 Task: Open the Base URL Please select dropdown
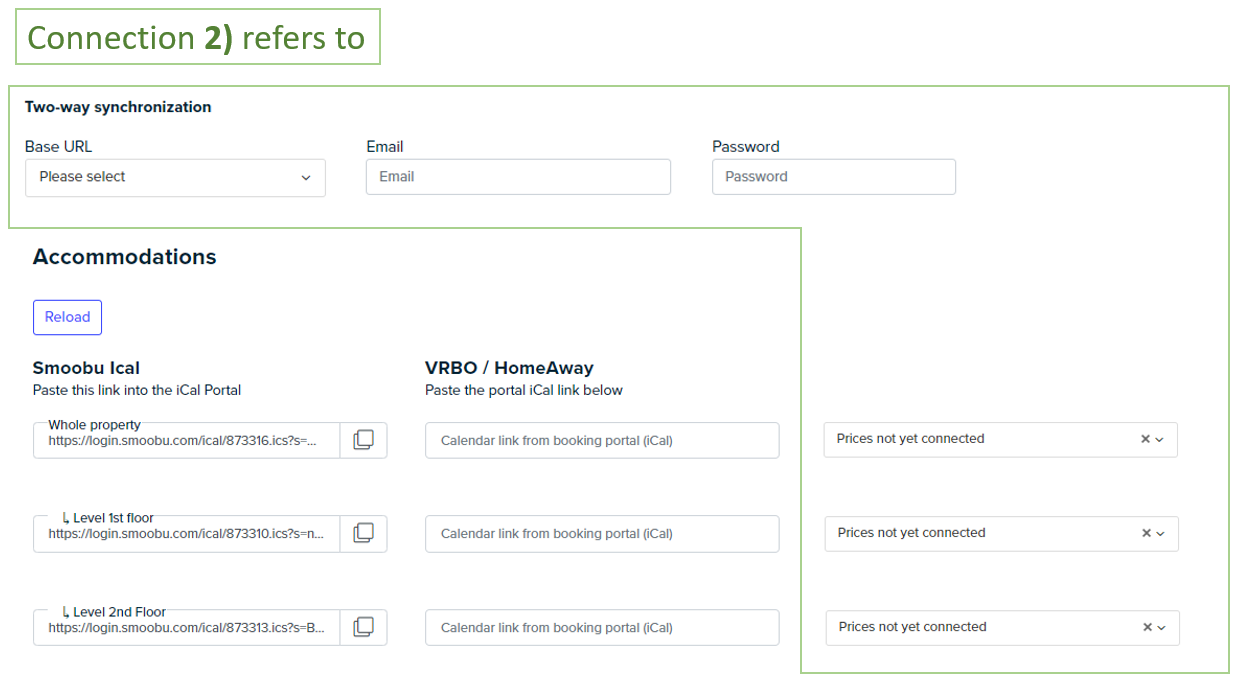pos(175,177)
